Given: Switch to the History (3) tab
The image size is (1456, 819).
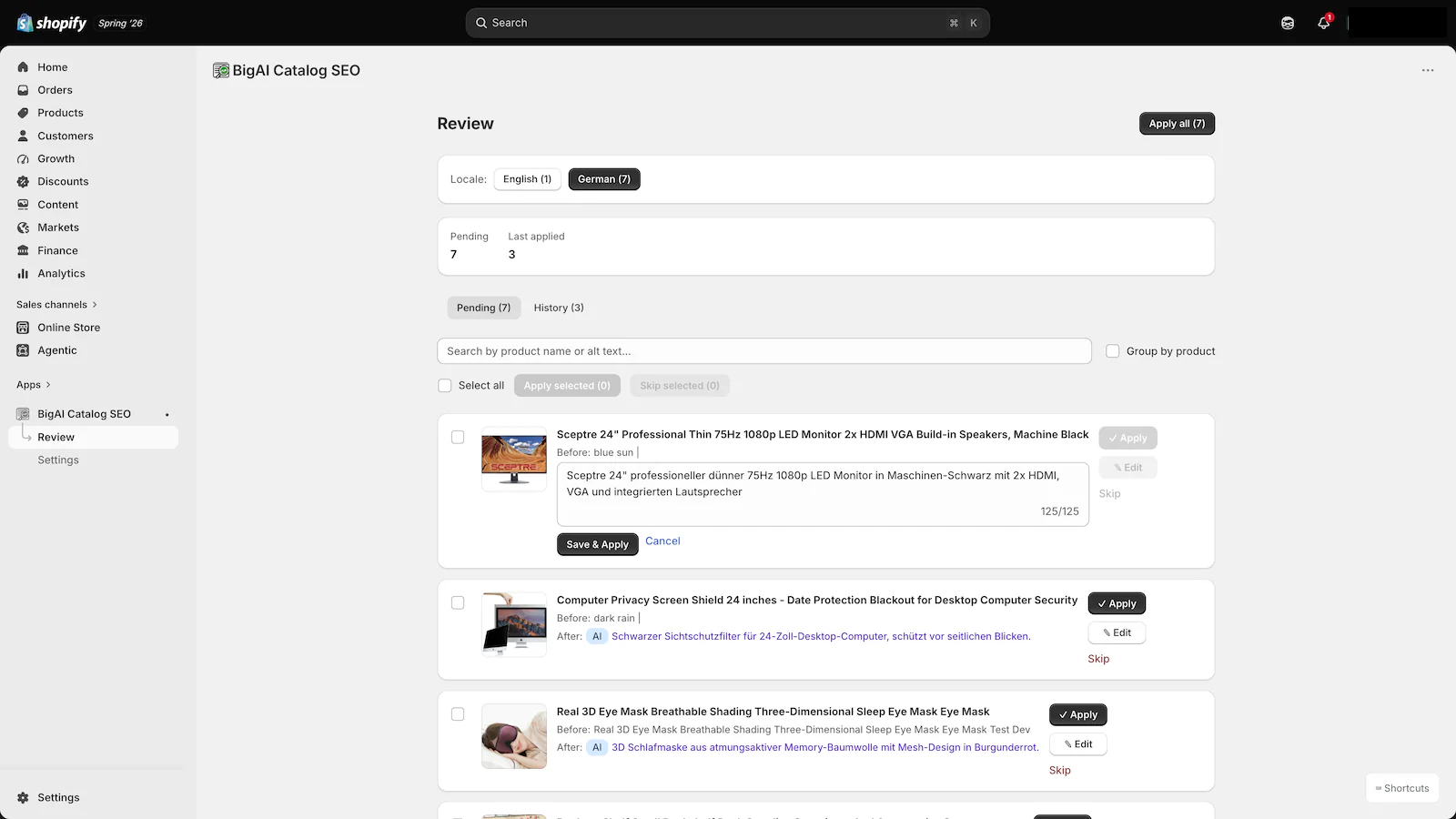Looking at the screenshot, I should point(559,308).
